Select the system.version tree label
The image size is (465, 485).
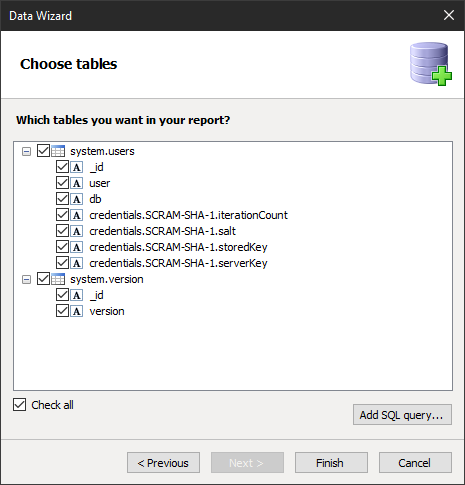[107, 279]
